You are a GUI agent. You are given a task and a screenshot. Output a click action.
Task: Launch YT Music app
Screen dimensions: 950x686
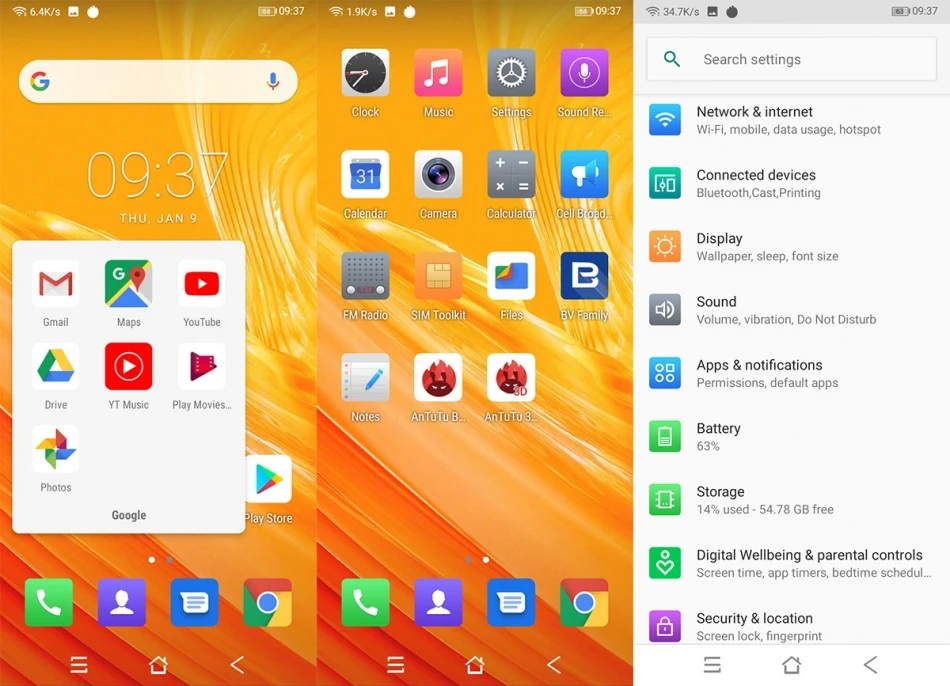tap(128, 366)
